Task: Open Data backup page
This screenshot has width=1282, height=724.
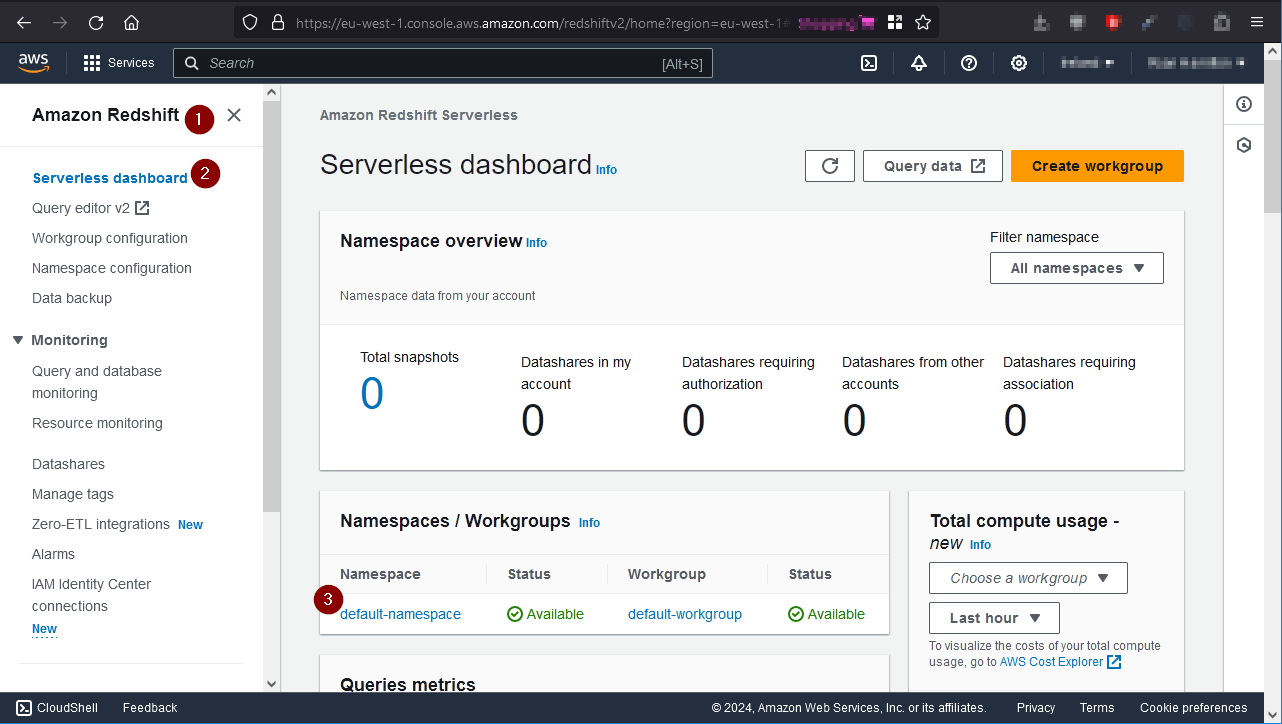Action: point(72,298)
